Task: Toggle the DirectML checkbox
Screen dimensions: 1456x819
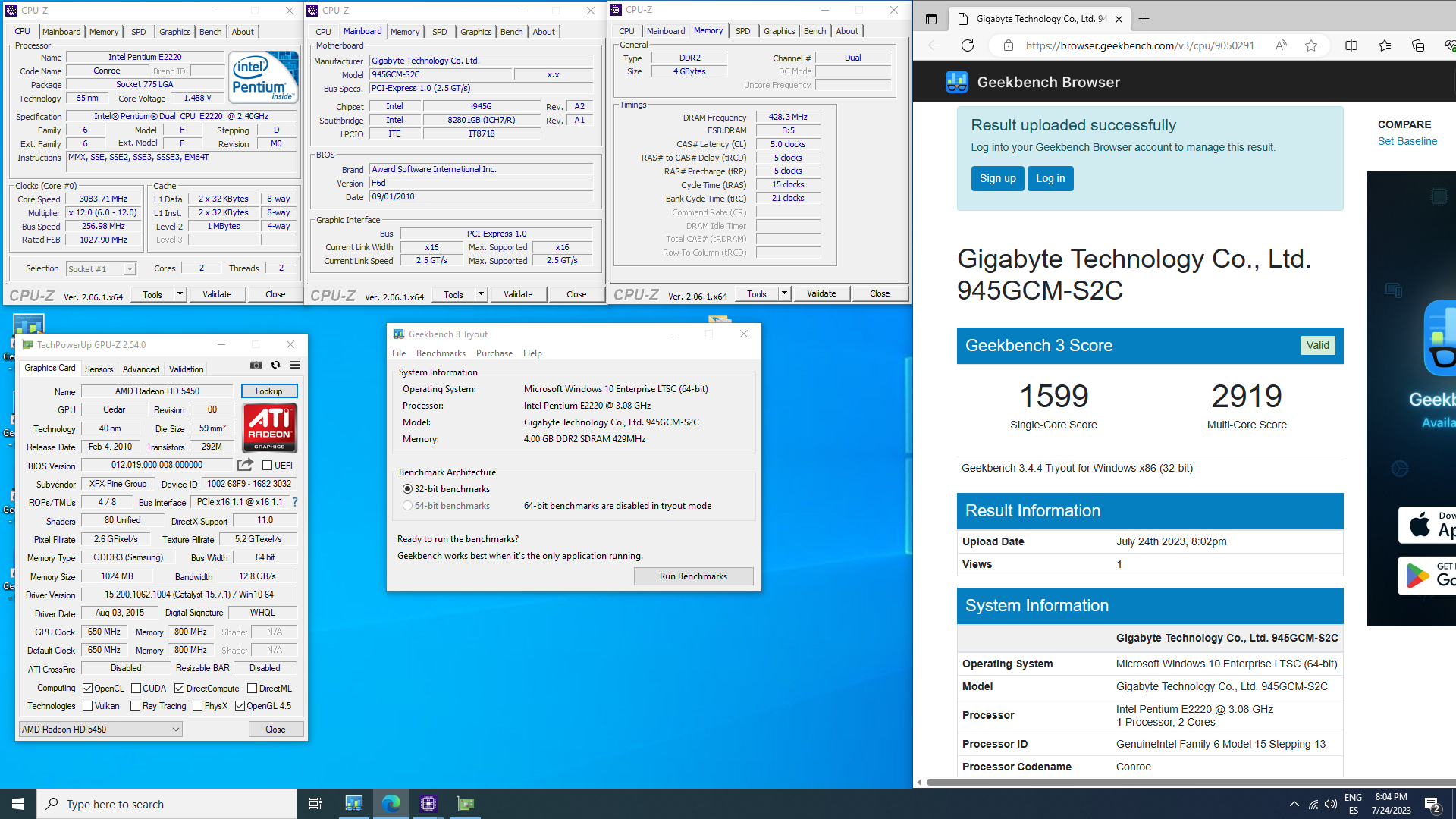Action: (253, 689)
